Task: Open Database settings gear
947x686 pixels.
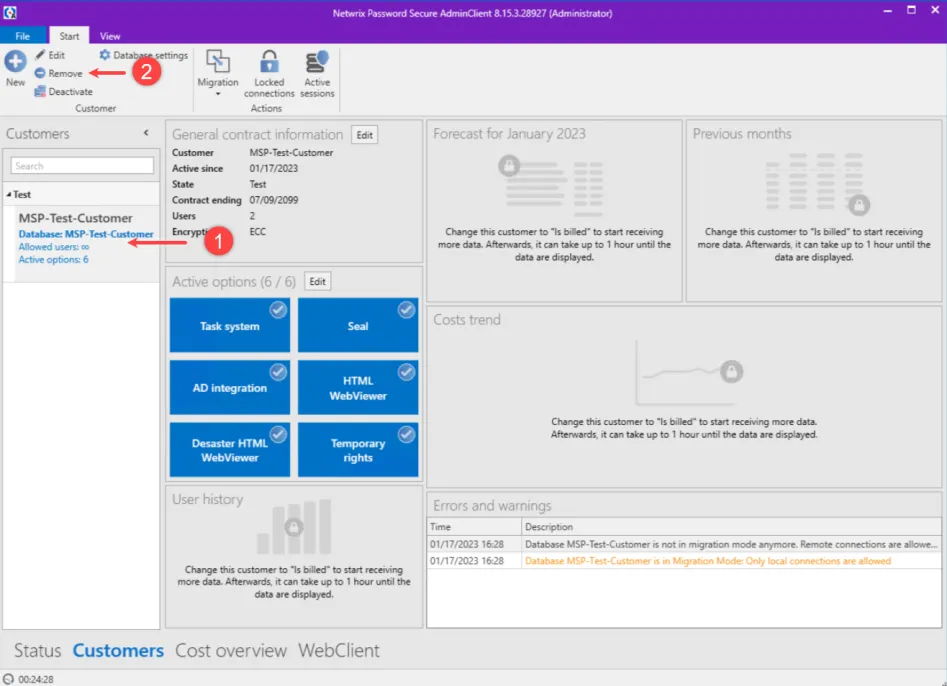Action: click(105, 55)
